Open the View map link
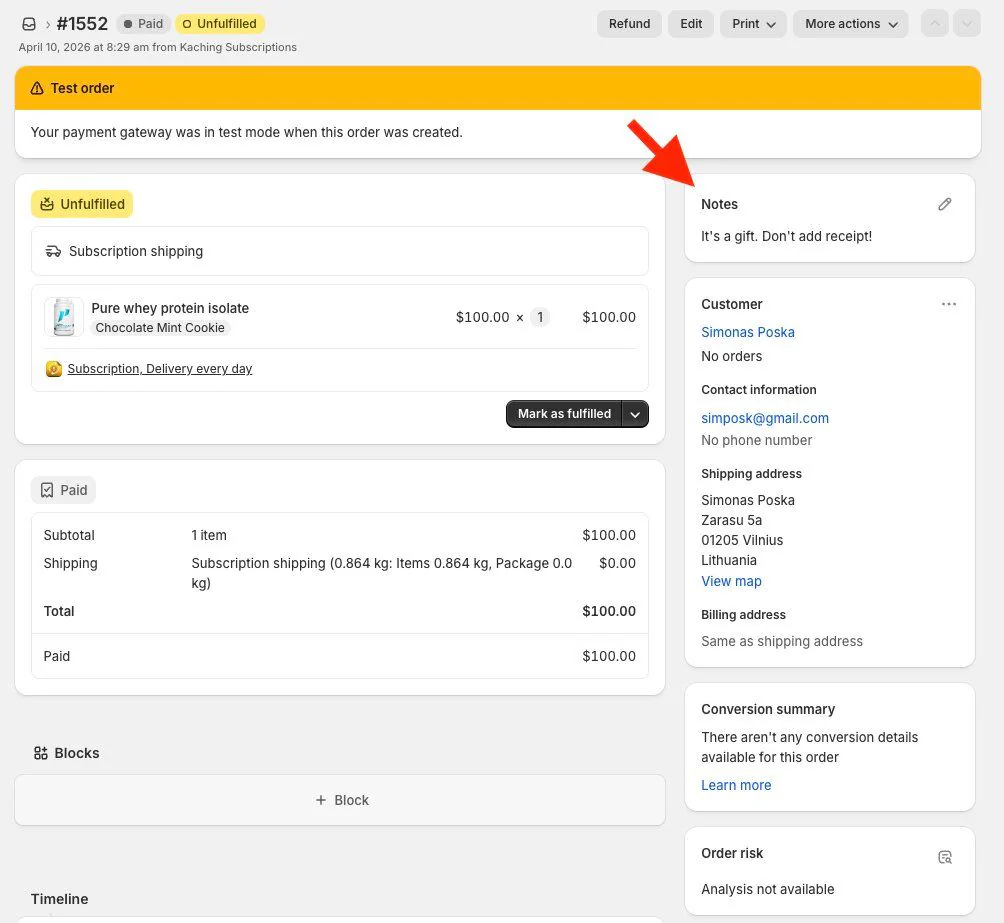The image size is (1004, 923). pos(731,581)
